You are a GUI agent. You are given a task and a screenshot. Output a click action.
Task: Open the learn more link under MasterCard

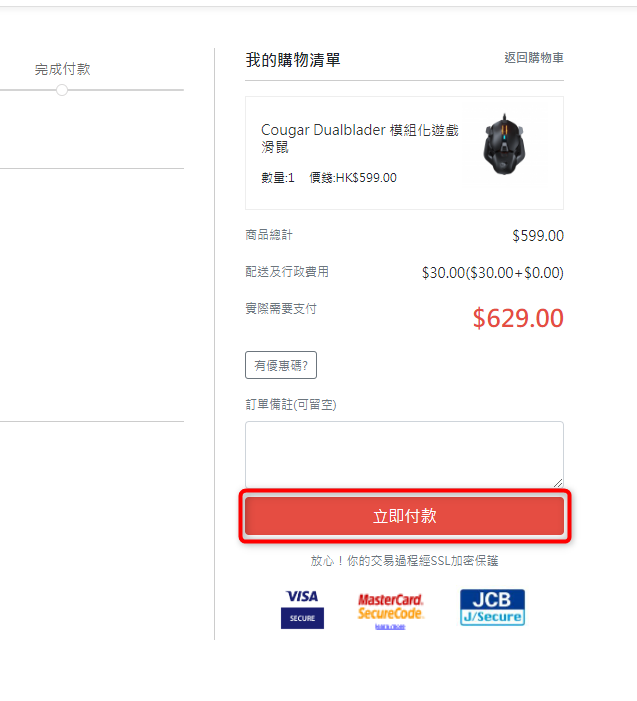click(390, 627)
